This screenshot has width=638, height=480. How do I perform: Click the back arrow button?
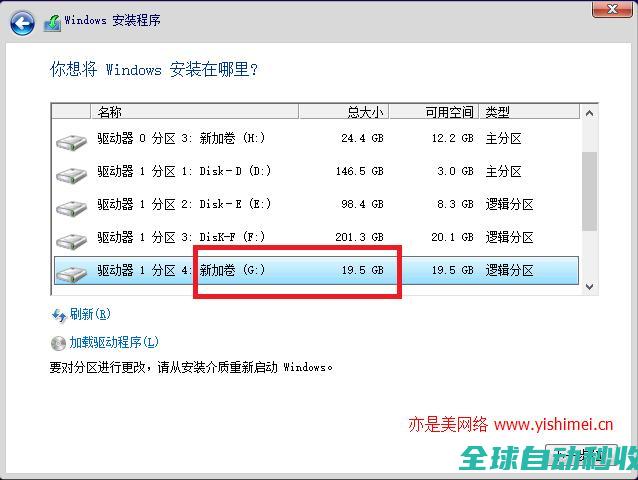[24, 22]
